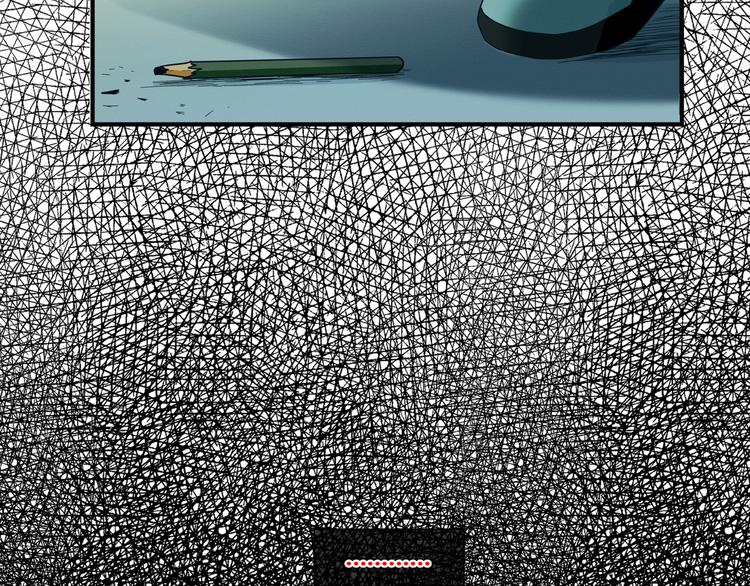This screenshot has width=750, height=586.
Task: Click the green pencil in the comic panel
Action: pyautogui.click(x=279, y=68)
